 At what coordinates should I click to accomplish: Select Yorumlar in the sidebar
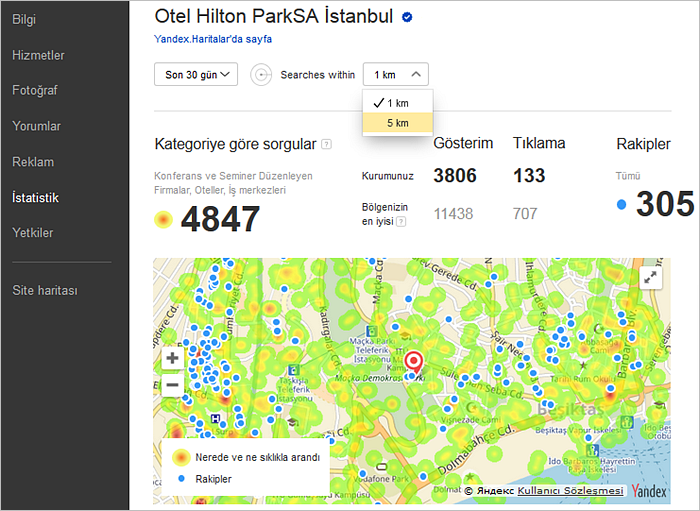coord(36,126)
